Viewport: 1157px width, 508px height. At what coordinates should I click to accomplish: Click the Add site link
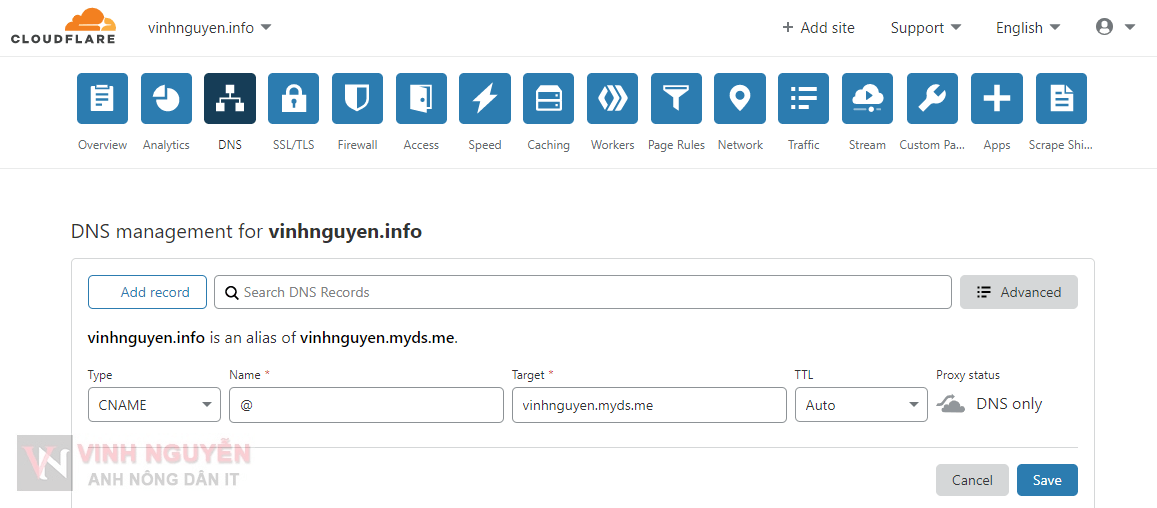pos(818,27)
